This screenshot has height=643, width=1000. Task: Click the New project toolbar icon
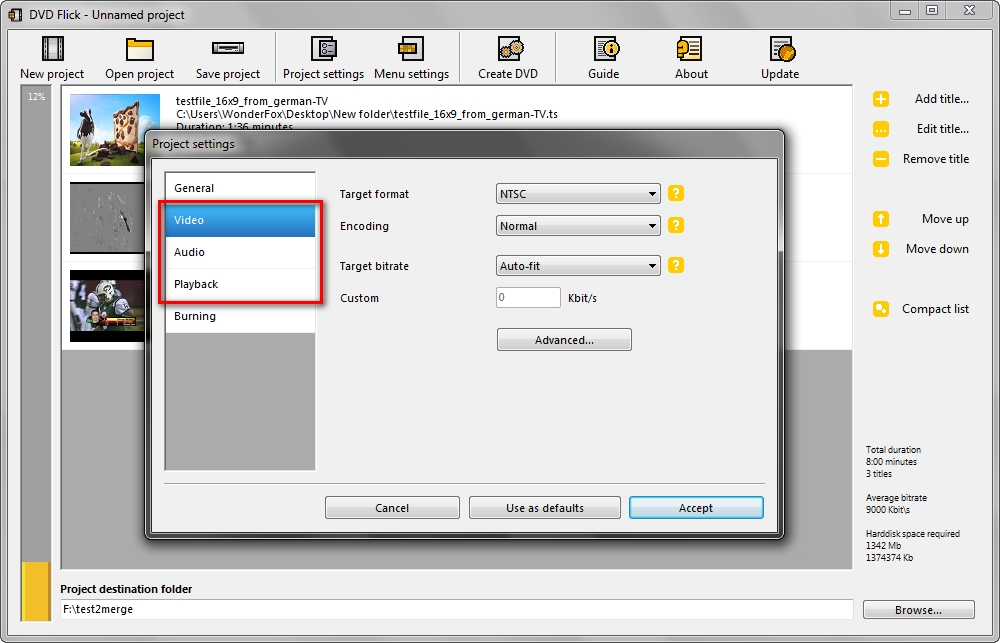pyautogui.click(x=52, y=49)
